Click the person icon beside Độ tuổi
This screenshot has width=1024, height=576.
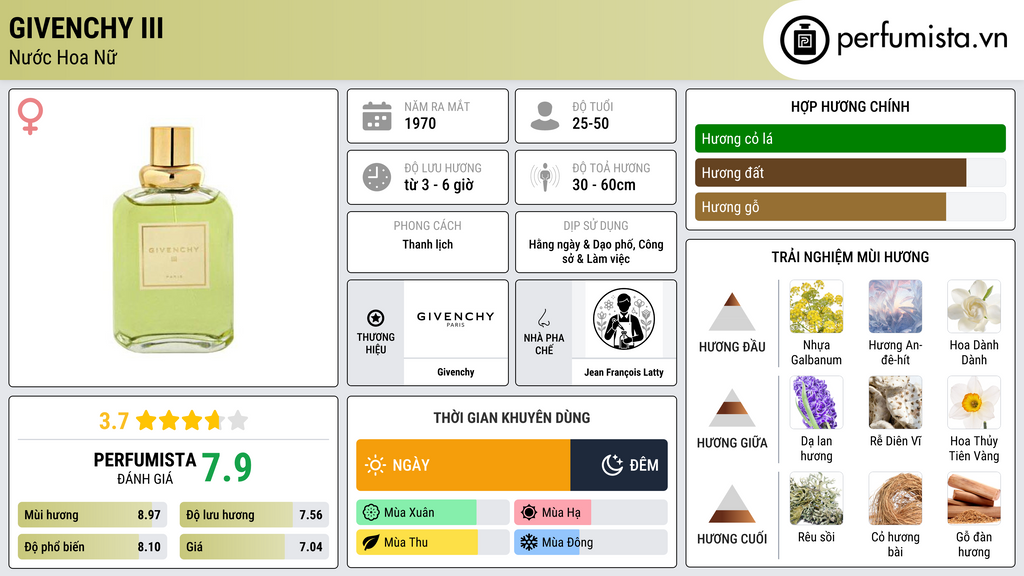click(x=545, y=116)
